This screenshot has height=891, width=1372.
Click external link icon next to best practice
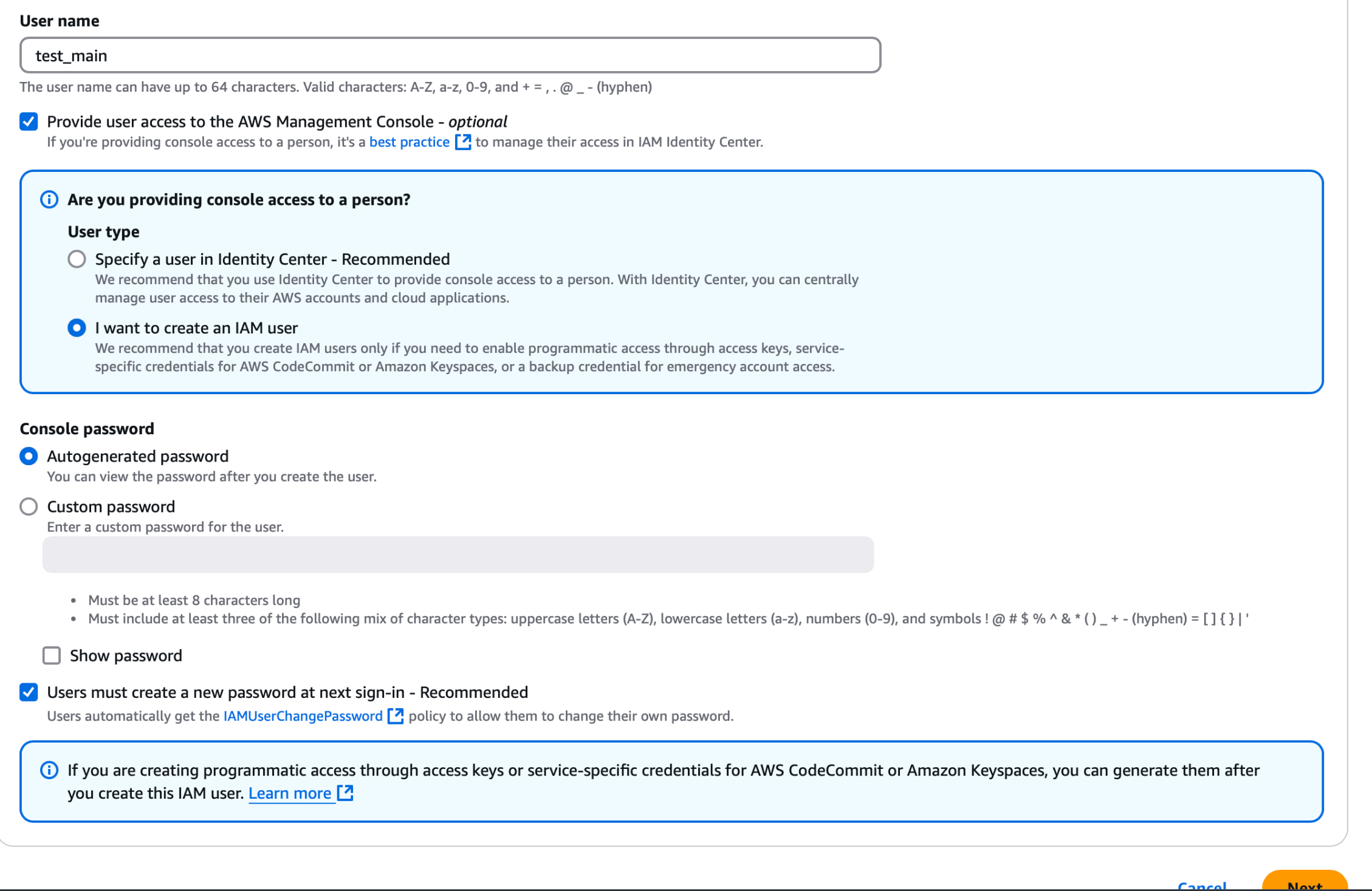click(463, 142)
